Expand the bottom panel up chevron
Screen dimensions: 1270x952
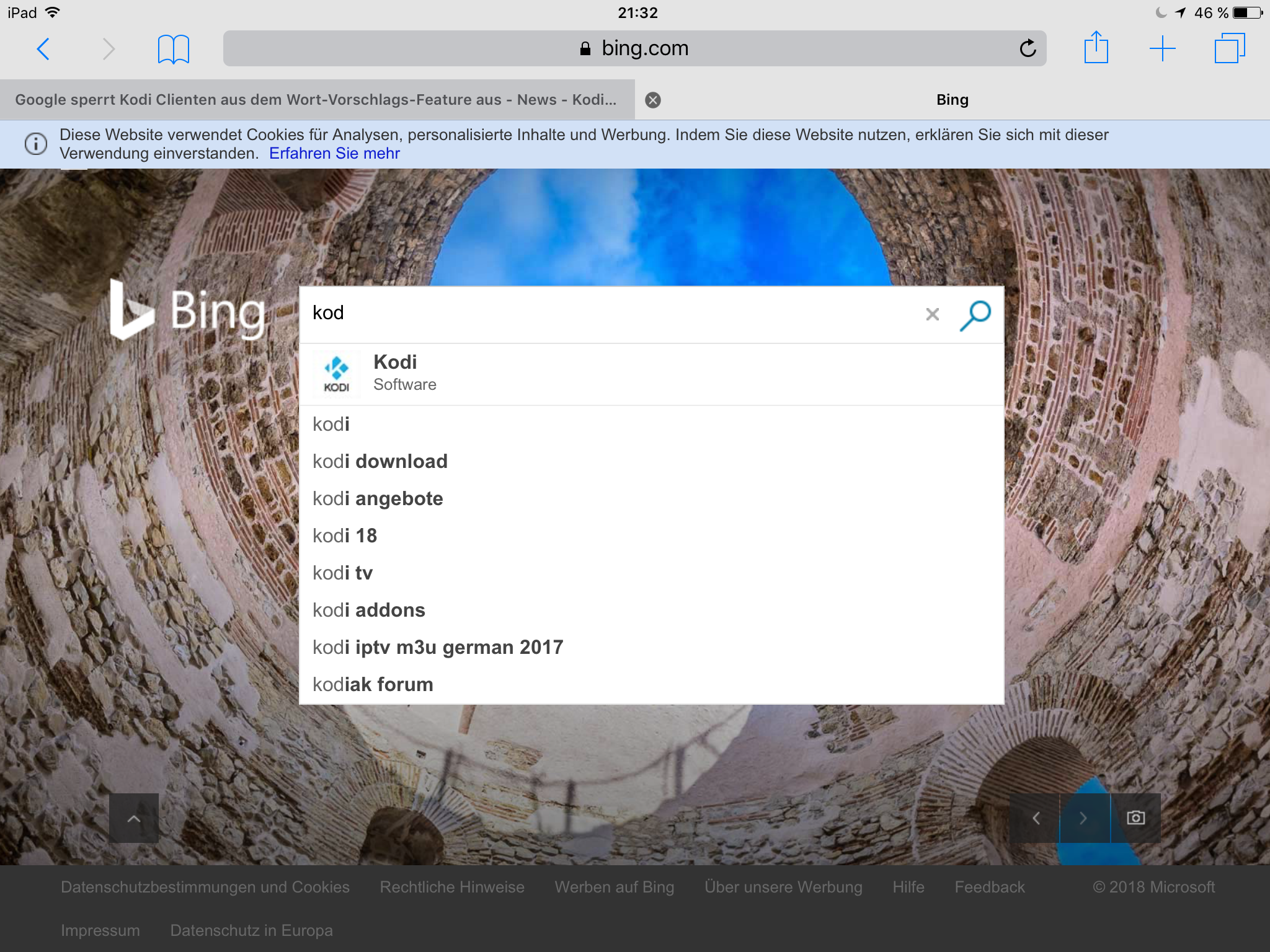[134, 818]
